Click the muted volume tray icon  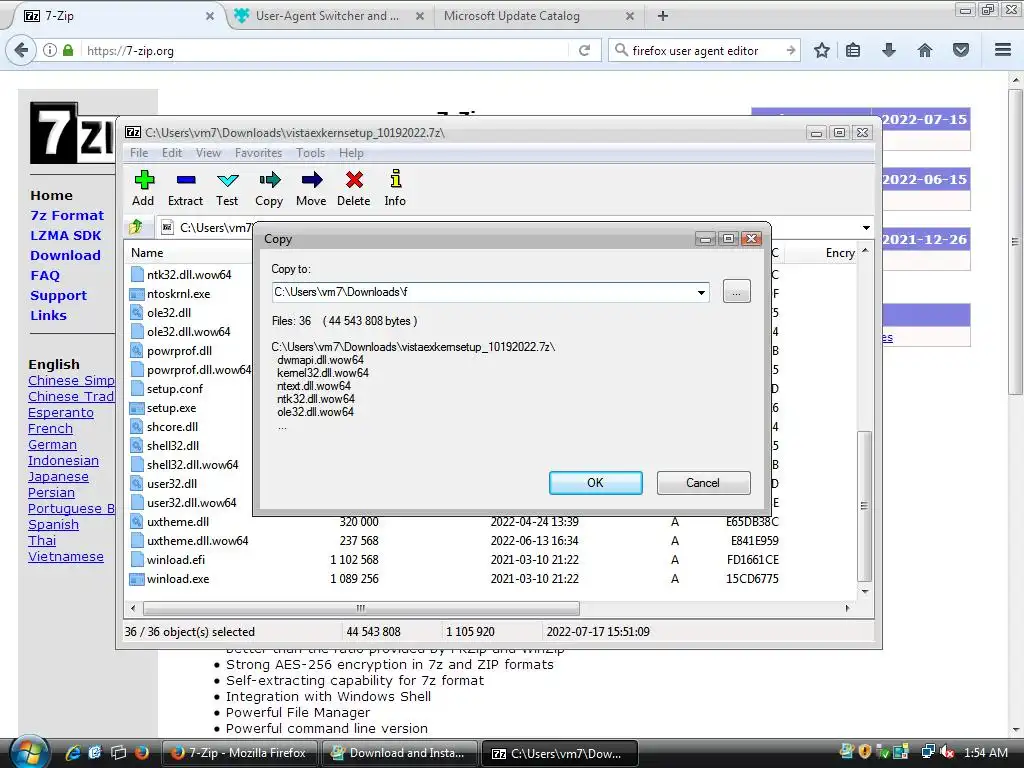coord(947,752)
